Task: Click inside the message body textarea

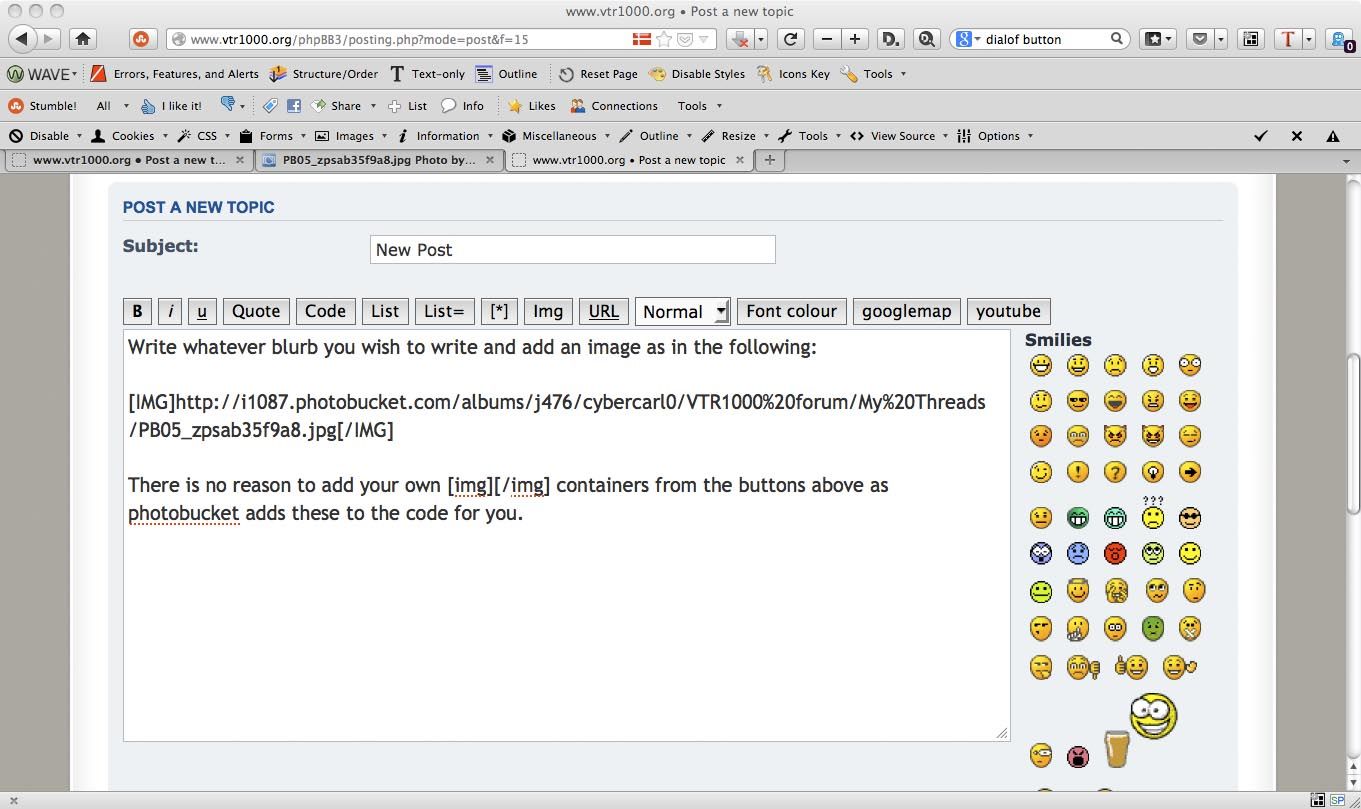Action: [567, 536]
